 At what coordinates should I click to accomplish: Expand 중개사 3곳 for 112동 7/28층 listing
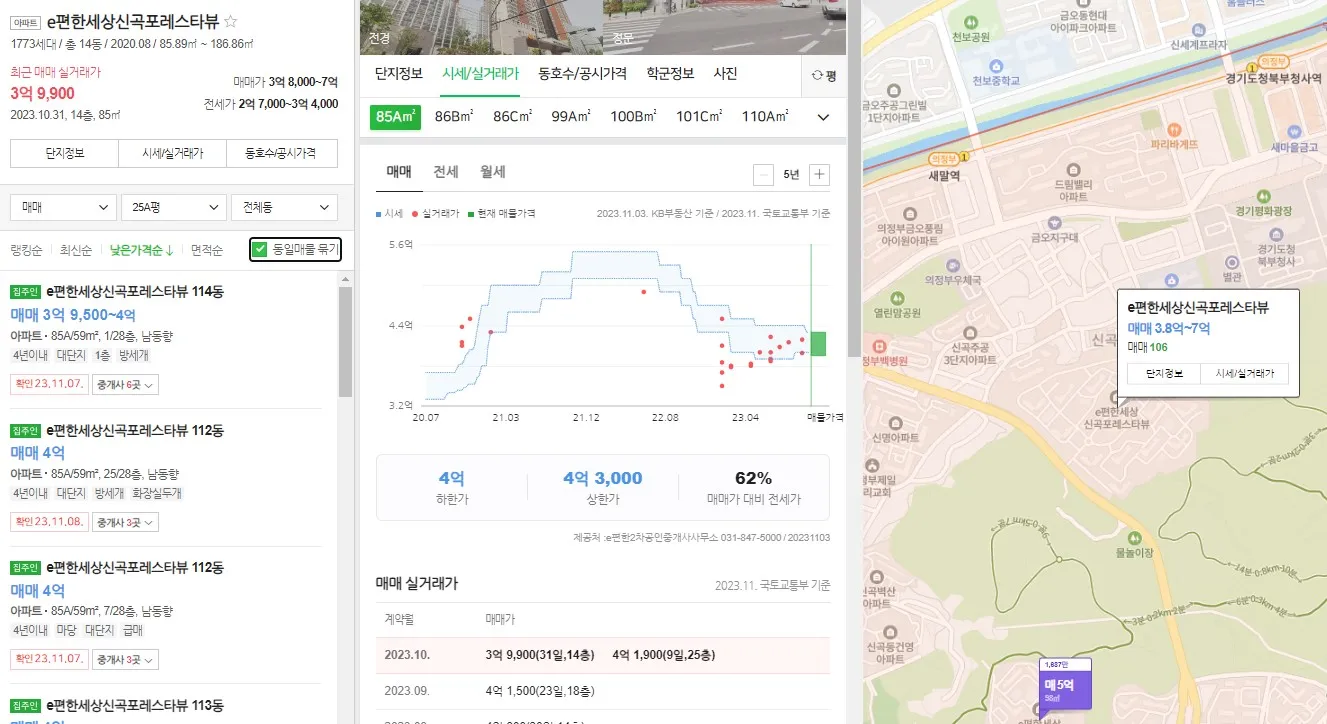[x=125, y=660]
